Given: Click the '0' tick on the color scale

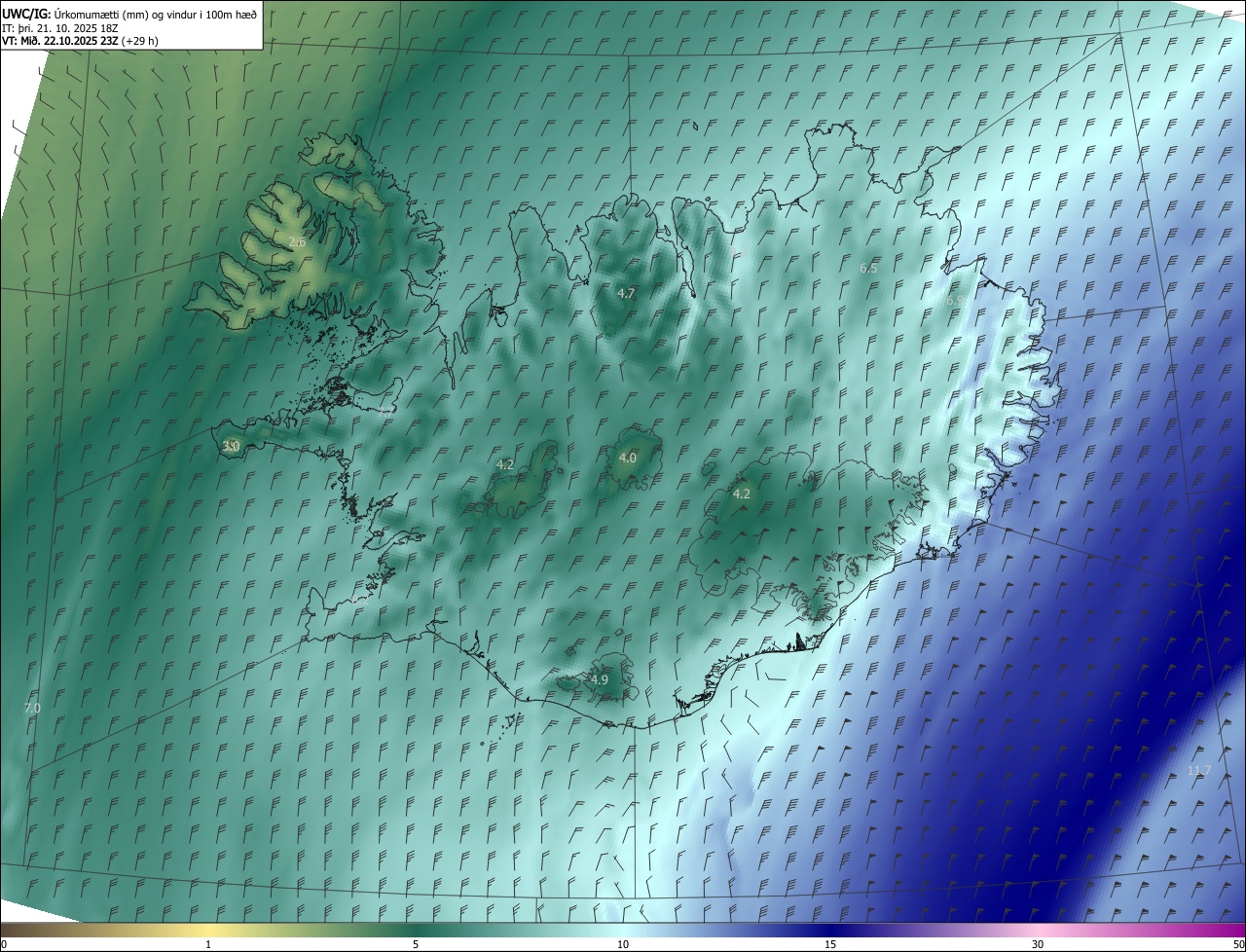Looking at the screenshot, I should (x=4, y=944).
